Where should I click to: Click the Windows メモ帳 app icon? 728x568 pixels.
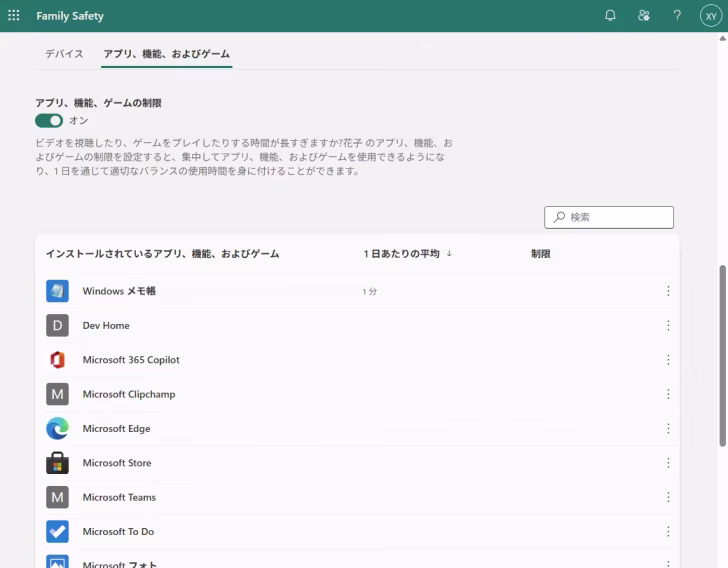[57, 291]
